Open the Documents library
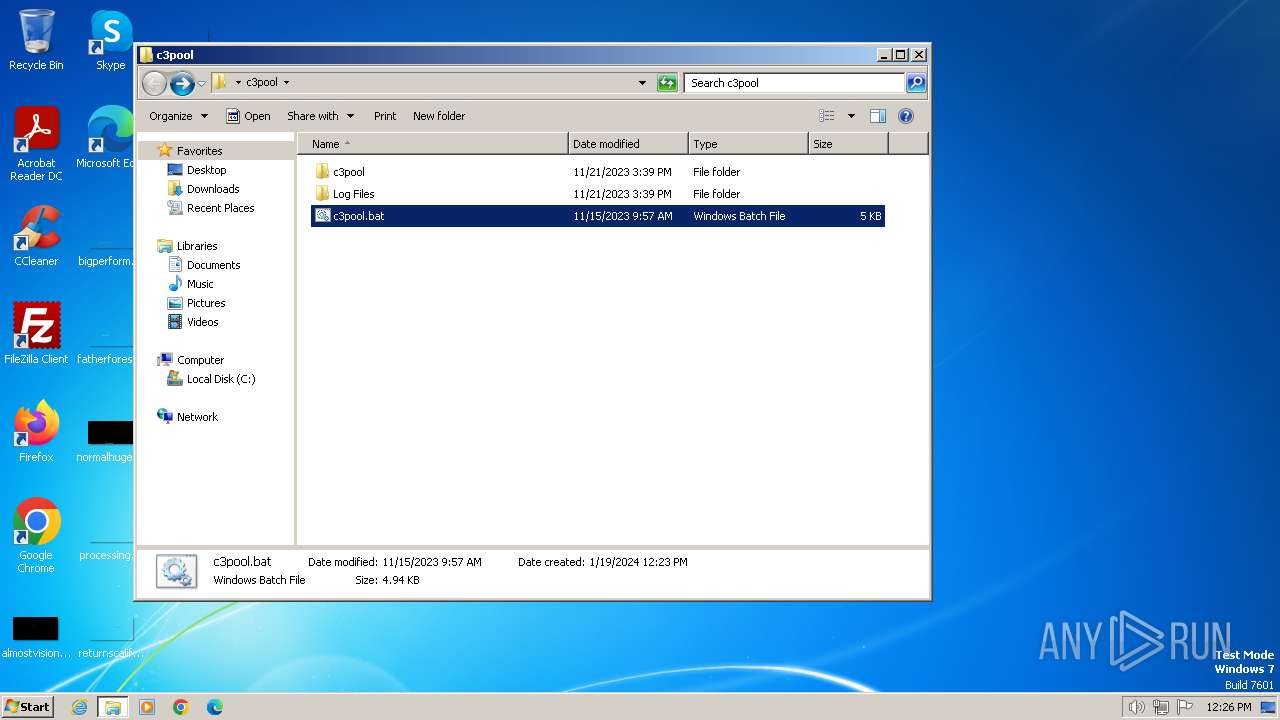Screen dimensions: 1280x720 coord(213,265)
